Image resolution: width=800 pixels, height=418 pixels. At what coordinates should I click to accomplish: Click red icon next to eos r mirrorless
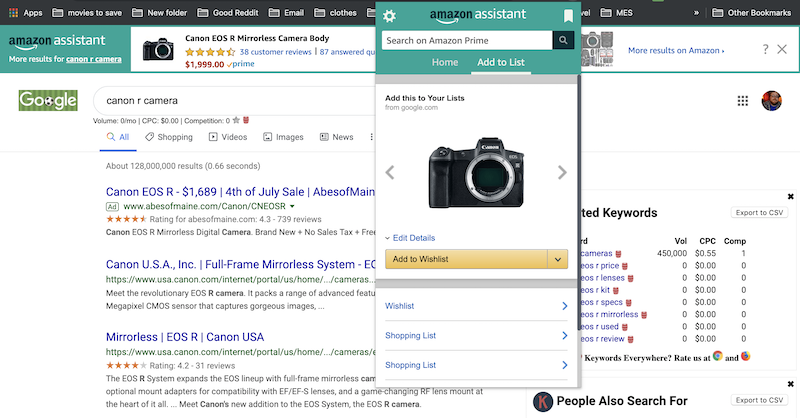pyautogui.click(x=644, y=315)
